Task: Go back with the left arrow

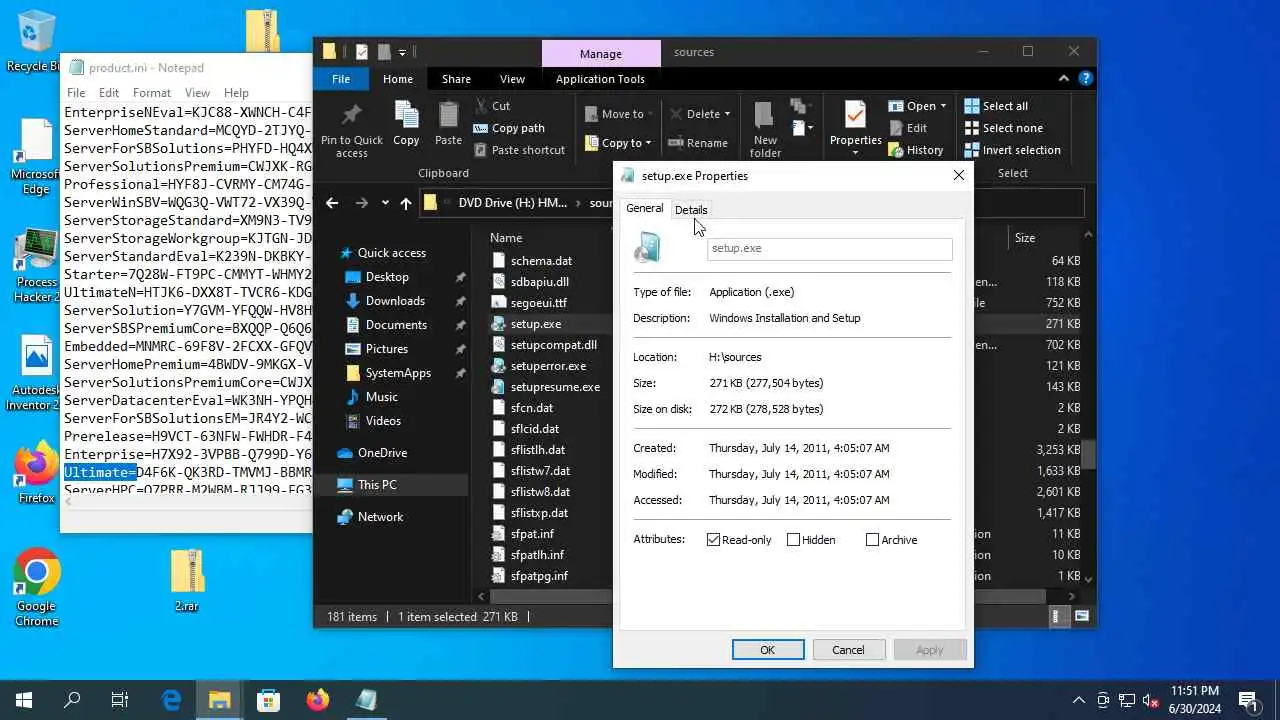Action: click(x=332, y=203)
